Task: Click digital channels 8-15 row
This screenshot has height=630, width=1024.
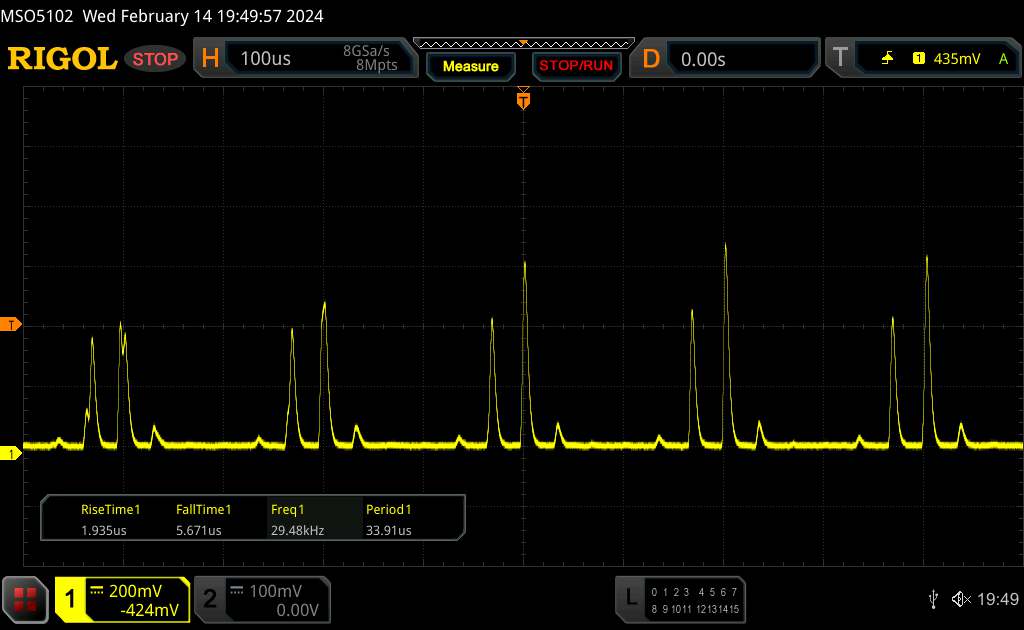Action: 694,609
